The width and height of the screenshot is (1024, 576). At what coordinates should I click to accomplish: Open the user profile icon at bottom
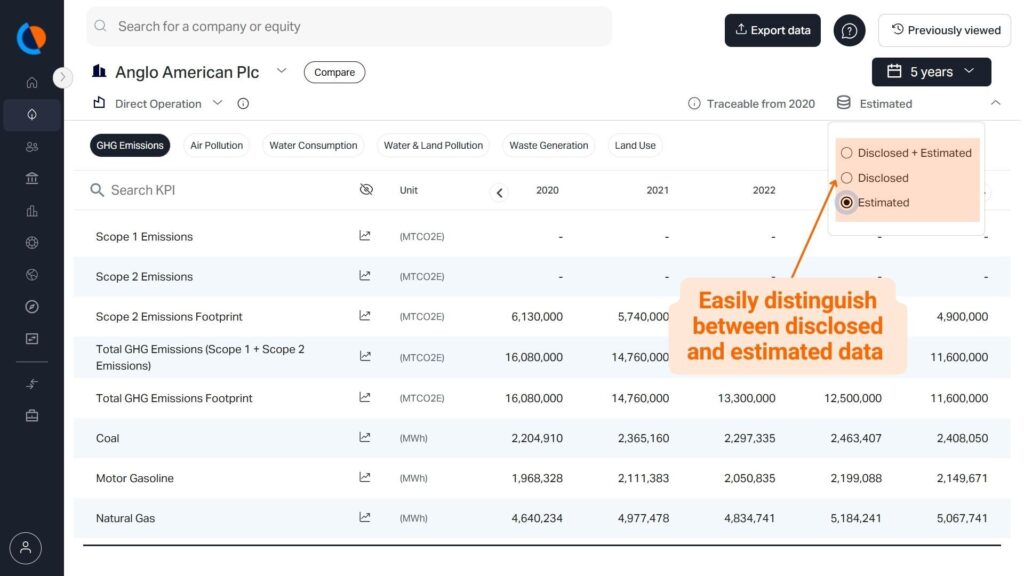[x=26, y=548]
